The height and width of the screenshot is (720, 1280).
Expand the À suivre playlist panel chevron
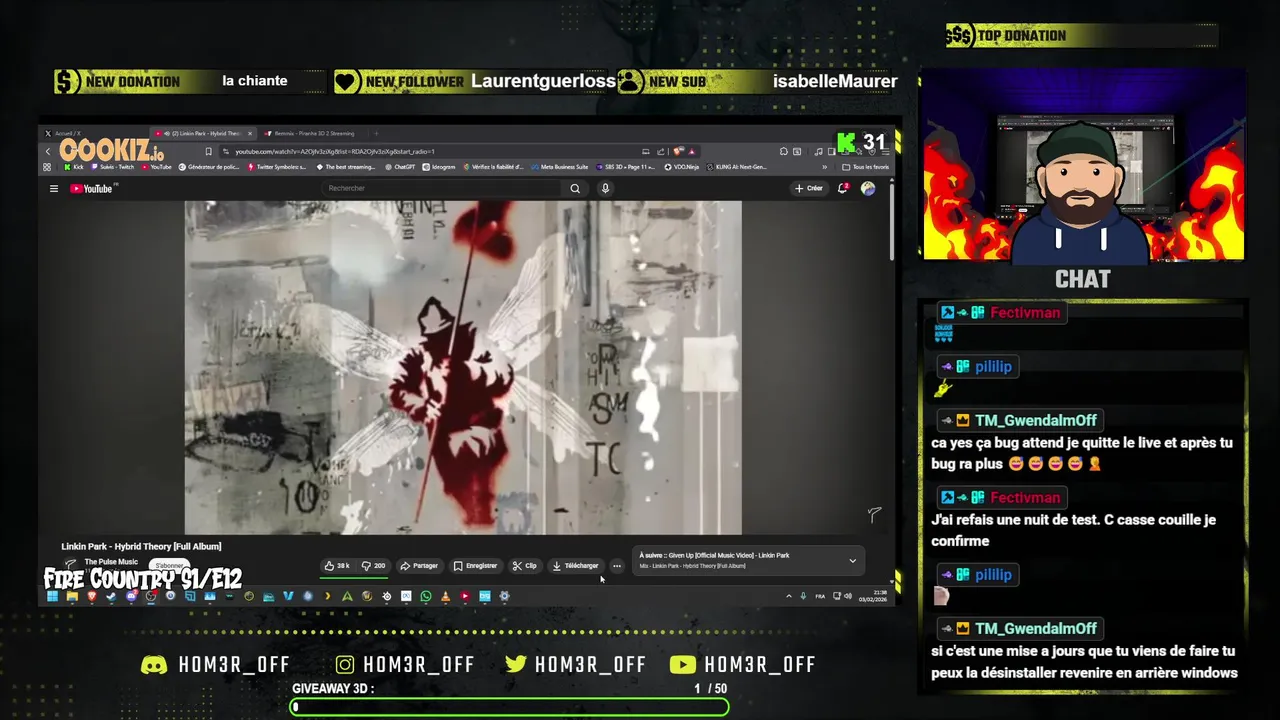853,561
